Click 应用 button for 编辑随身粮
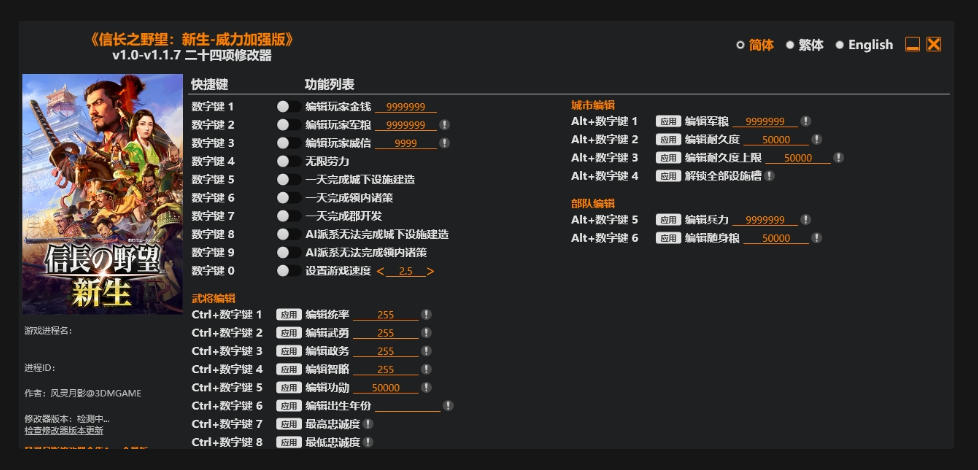This screenshot has width=978, height=470. [668, 237]
